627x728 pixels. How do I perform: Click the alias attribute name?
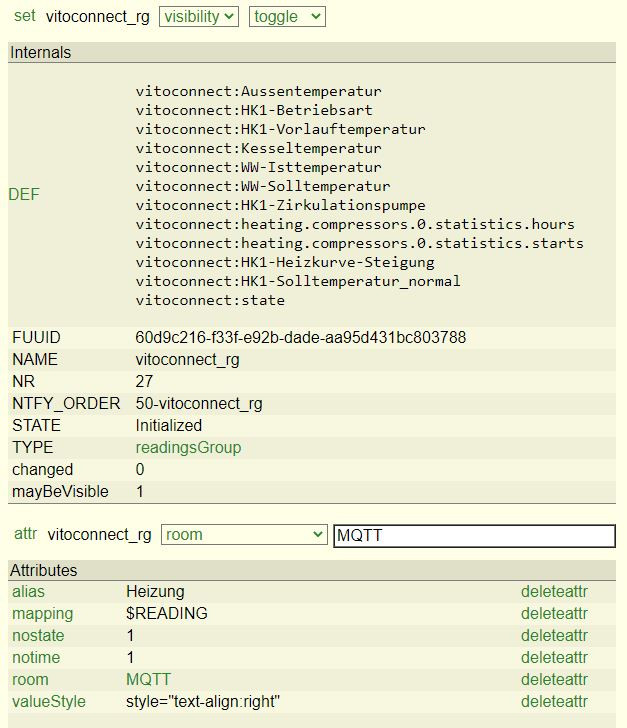[x=28, y=591]
